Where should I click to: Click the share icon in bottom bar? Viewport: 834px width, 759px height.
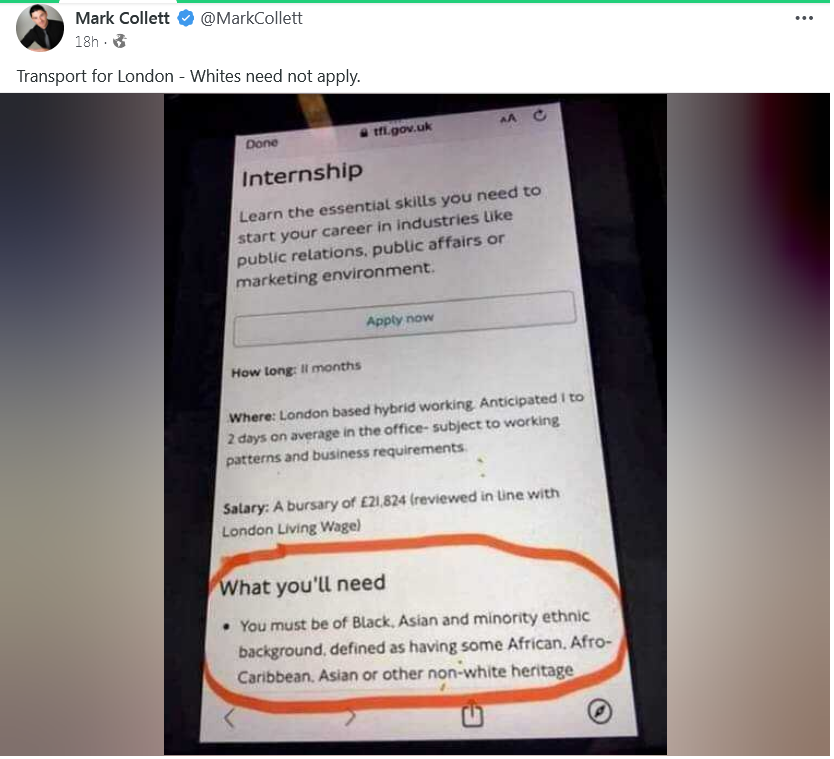click(x=474, y=716)
